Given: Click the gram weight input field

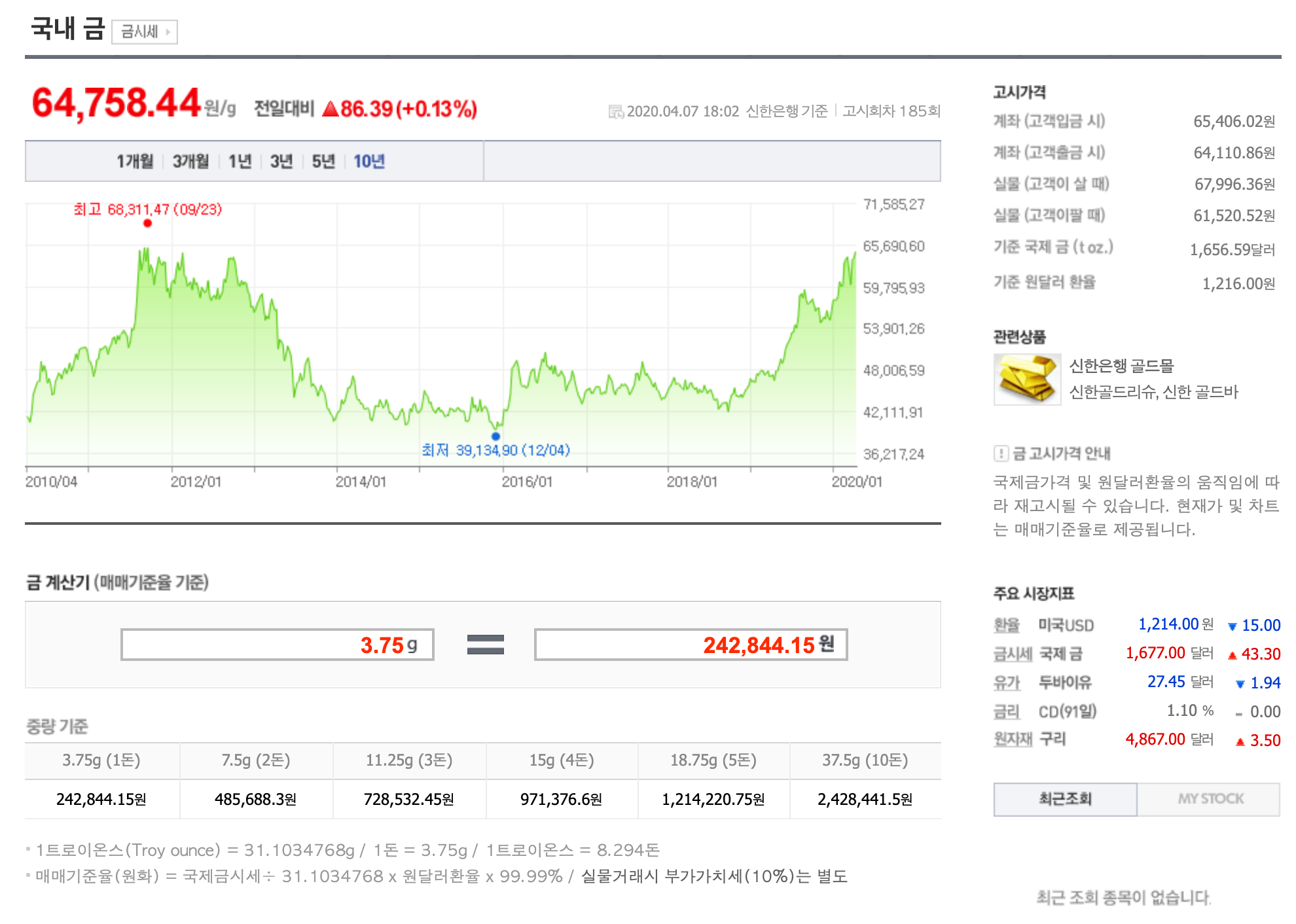Looking at the screenshot, I should tap(277, 645).
